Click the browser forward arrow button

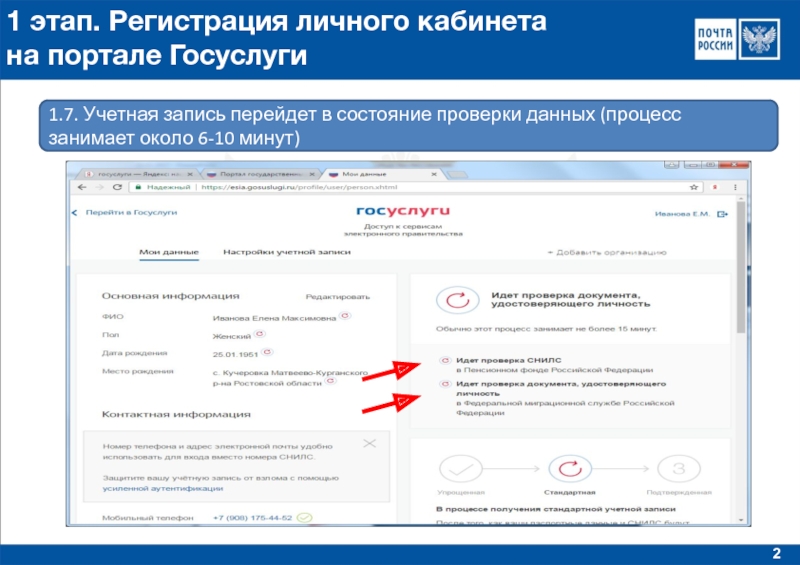[x=99, y=187]
